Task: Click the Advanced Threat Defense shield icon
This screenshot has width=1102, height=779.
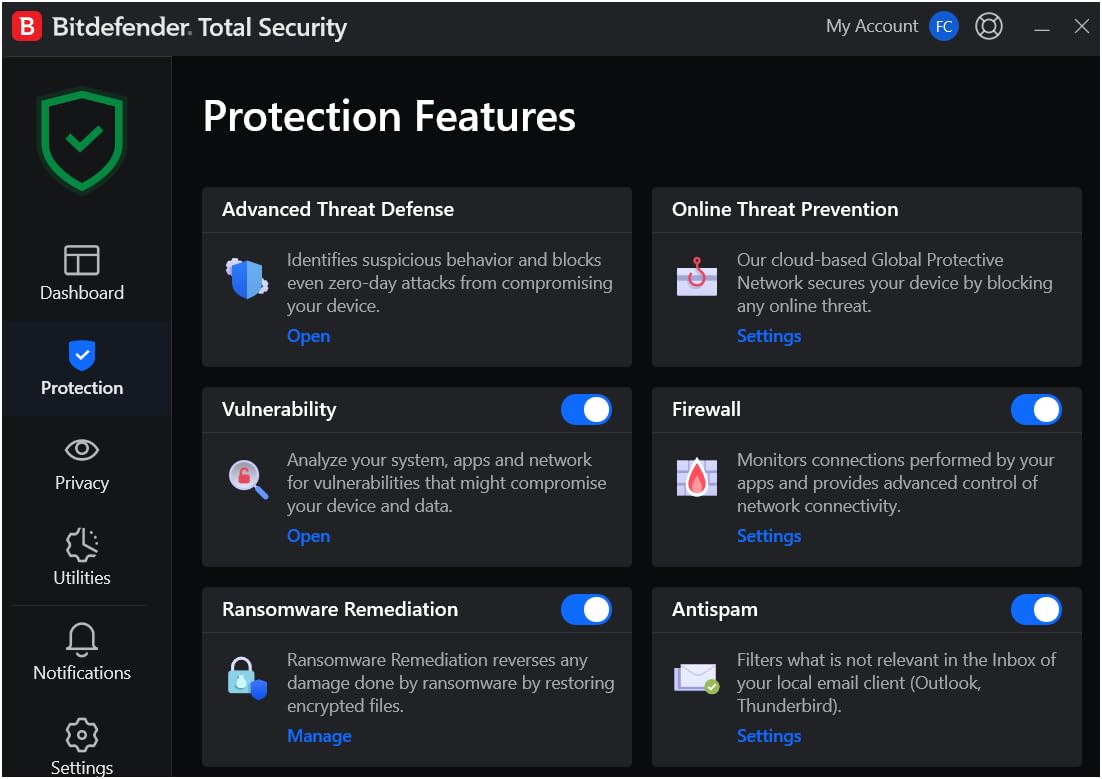Action: click(x=247, y=278)
